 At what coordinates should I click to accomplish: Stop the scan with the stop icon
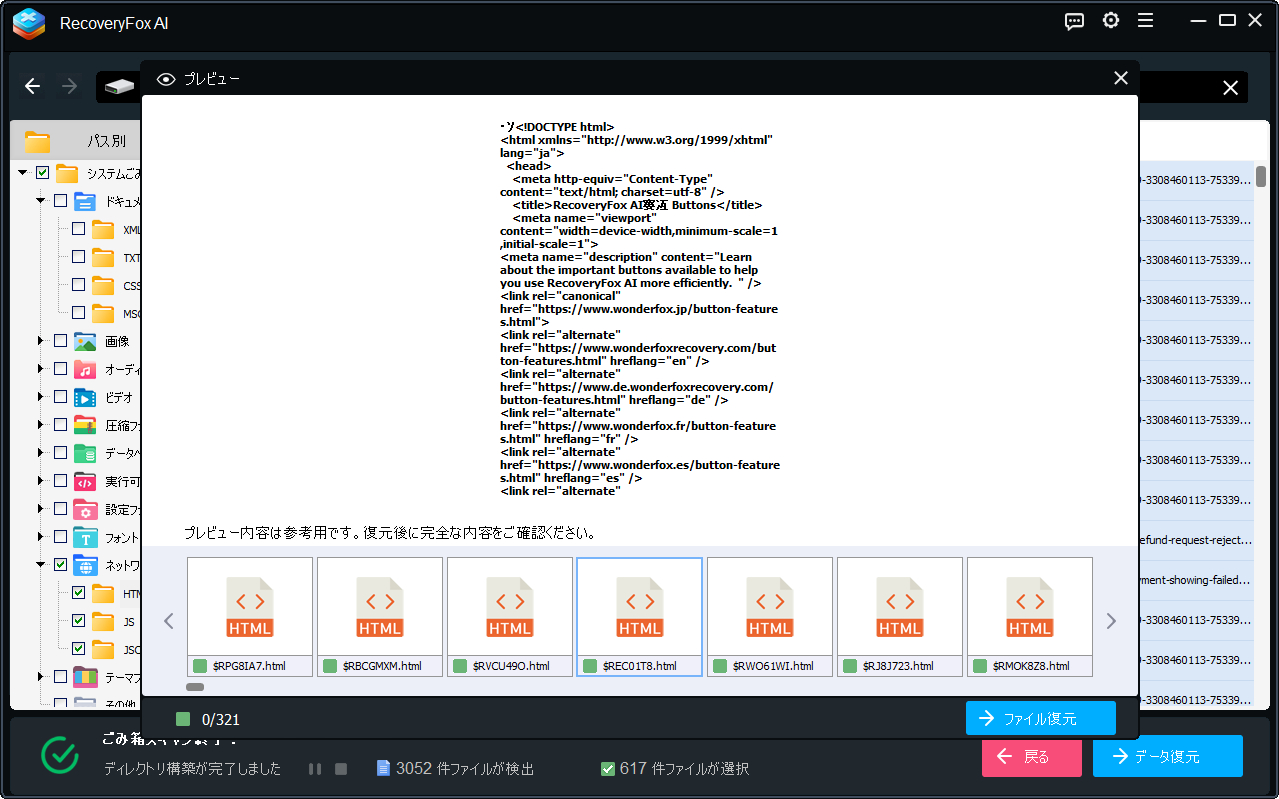point(341,769)
